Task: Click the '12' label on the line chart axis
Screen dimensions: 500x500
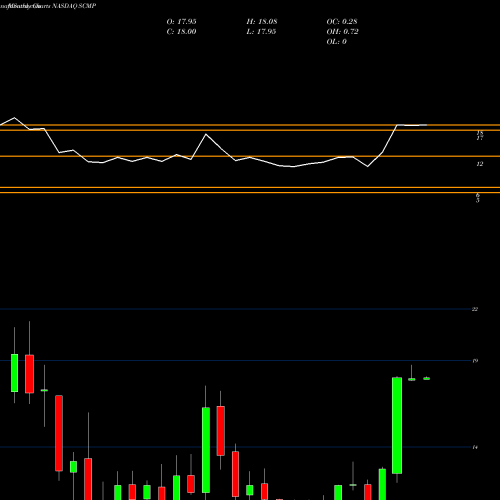Action: [480, 164]
